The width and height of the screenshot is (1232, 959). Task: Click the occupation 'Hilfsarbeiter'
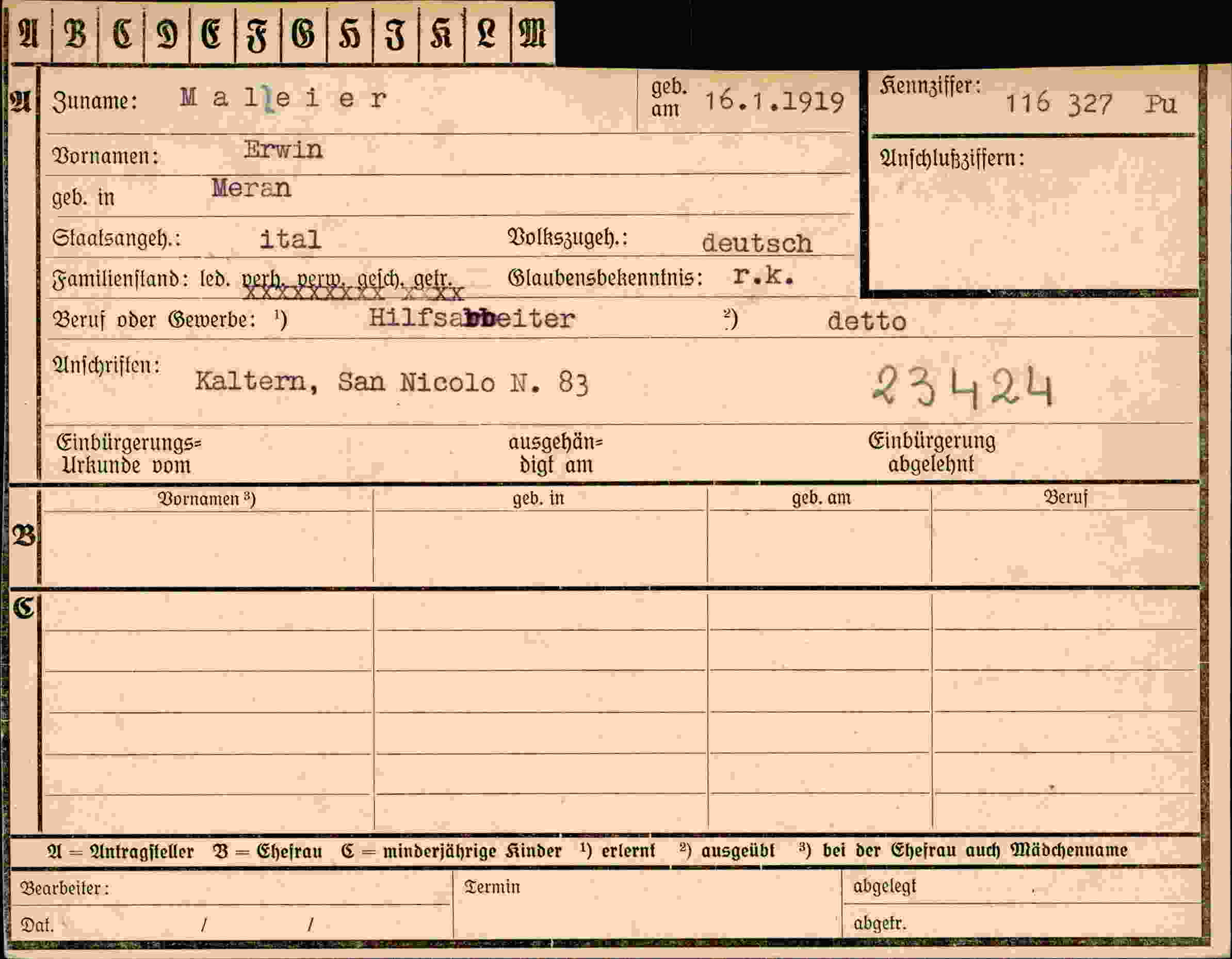tap(472, 319)
